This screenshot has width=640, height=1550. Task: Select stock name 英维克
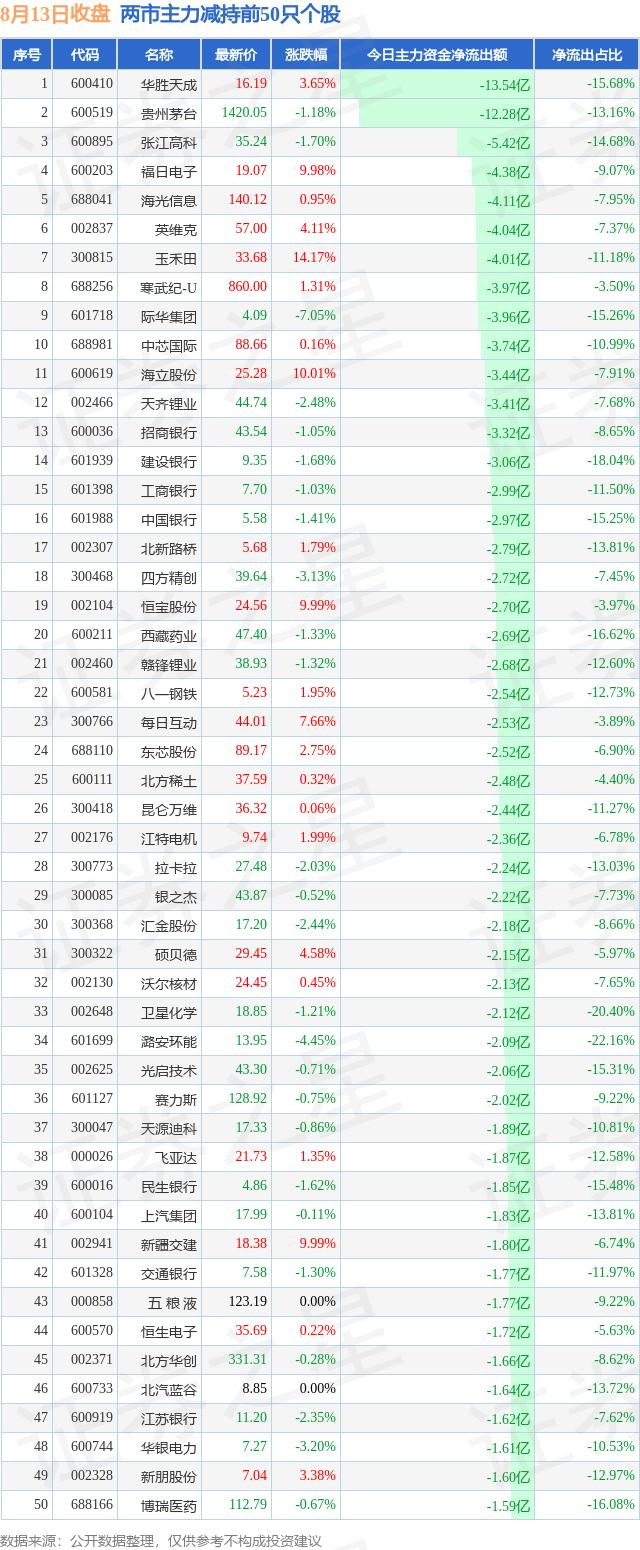point(176,229)
